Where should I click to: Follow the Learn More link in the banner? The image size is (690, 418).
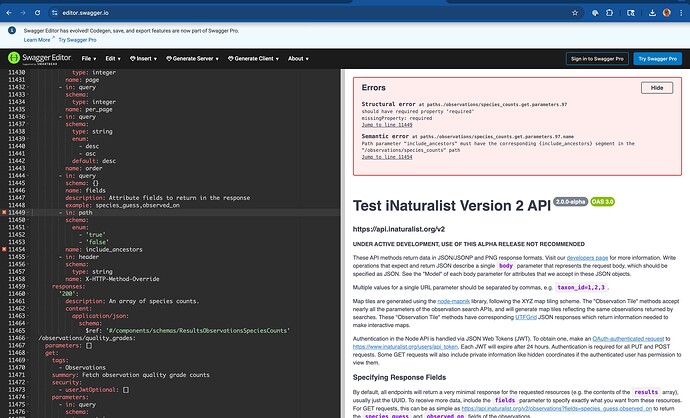[37, 40]
